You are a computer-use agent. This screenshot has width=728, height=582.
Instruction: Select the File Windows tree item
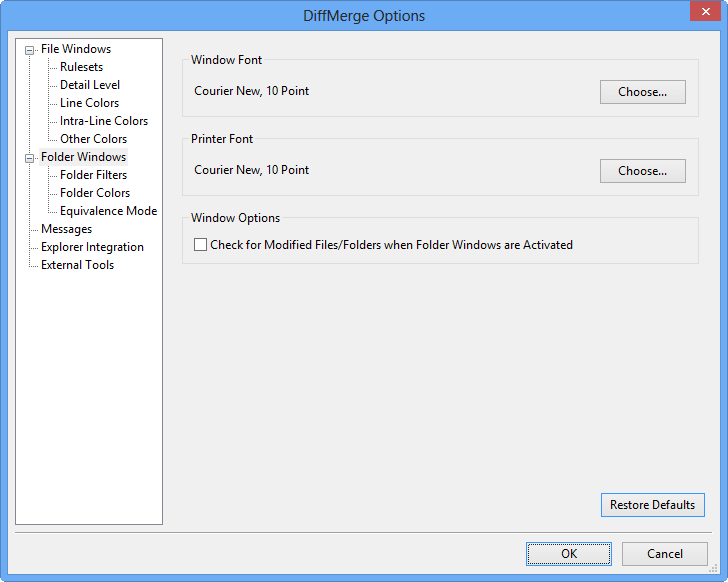76,49
